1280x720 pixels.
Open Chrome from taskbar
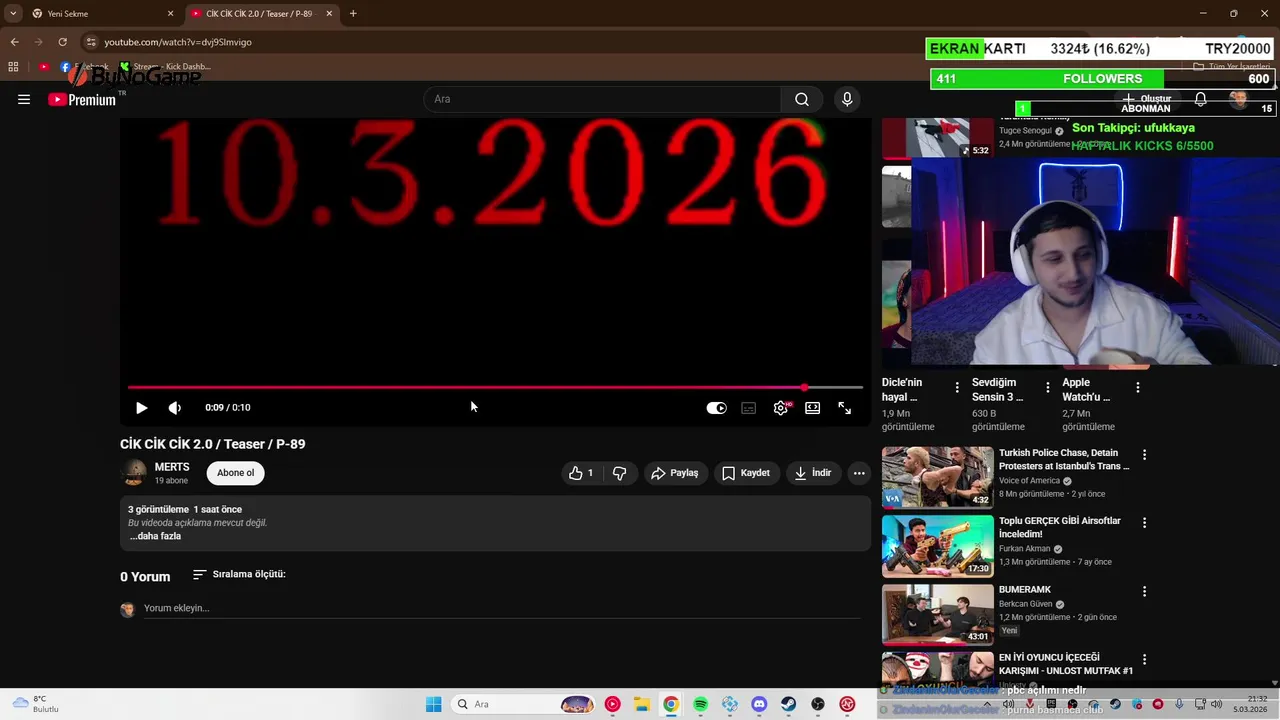[671, 704]
